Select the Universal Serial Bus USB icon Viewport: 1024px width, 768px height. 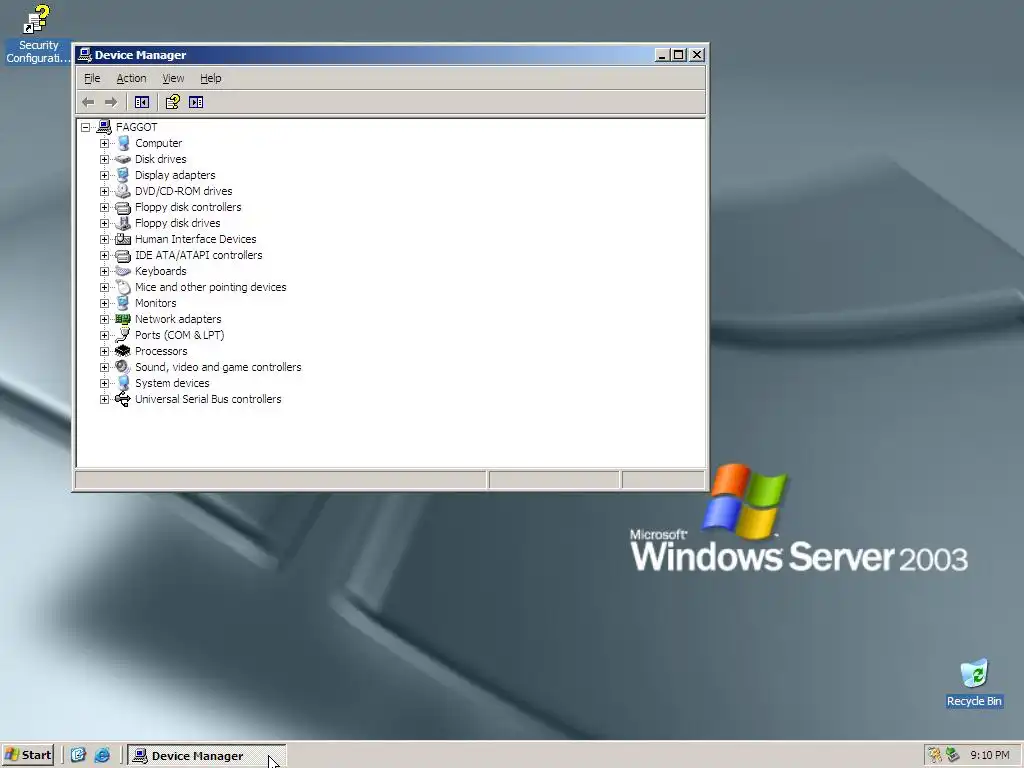(123, 399)
